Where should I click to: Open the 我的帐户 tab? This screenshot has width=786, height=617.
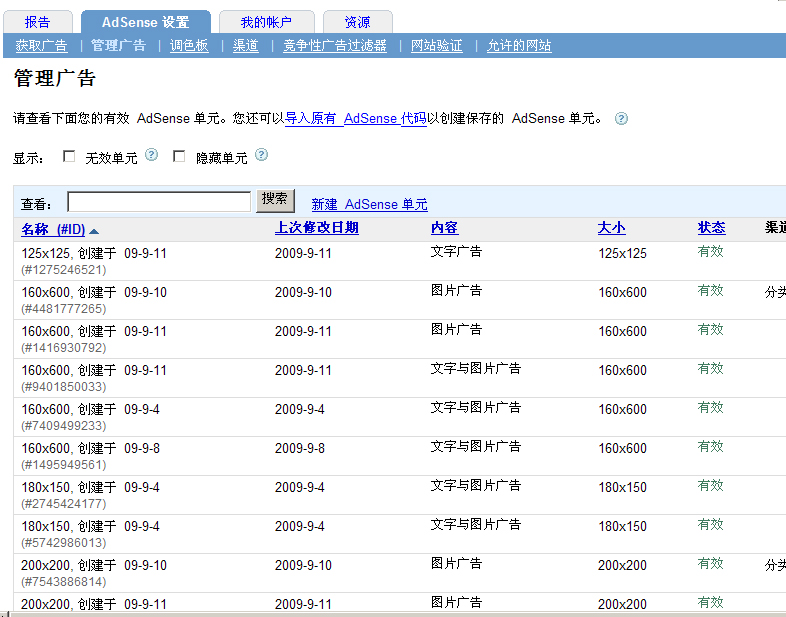click(265, 22)
